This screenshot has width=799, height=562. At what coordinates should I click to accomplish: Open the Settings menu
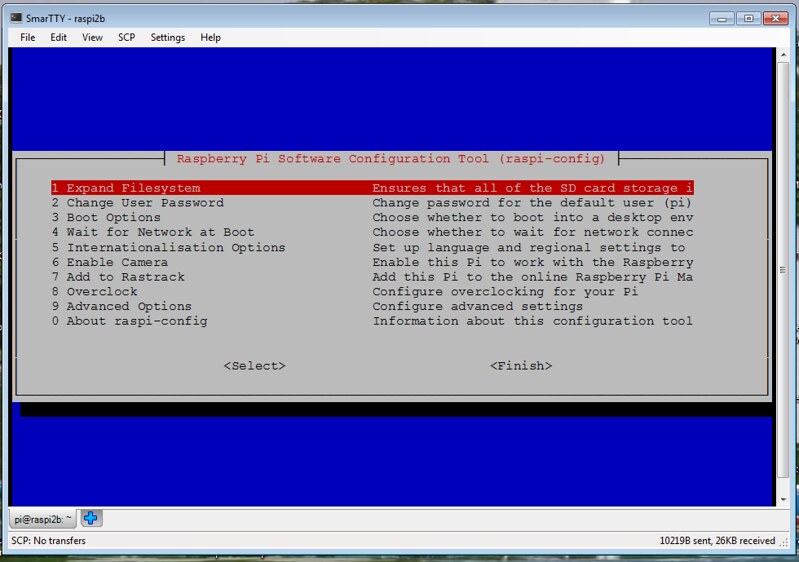click(168, 37)
